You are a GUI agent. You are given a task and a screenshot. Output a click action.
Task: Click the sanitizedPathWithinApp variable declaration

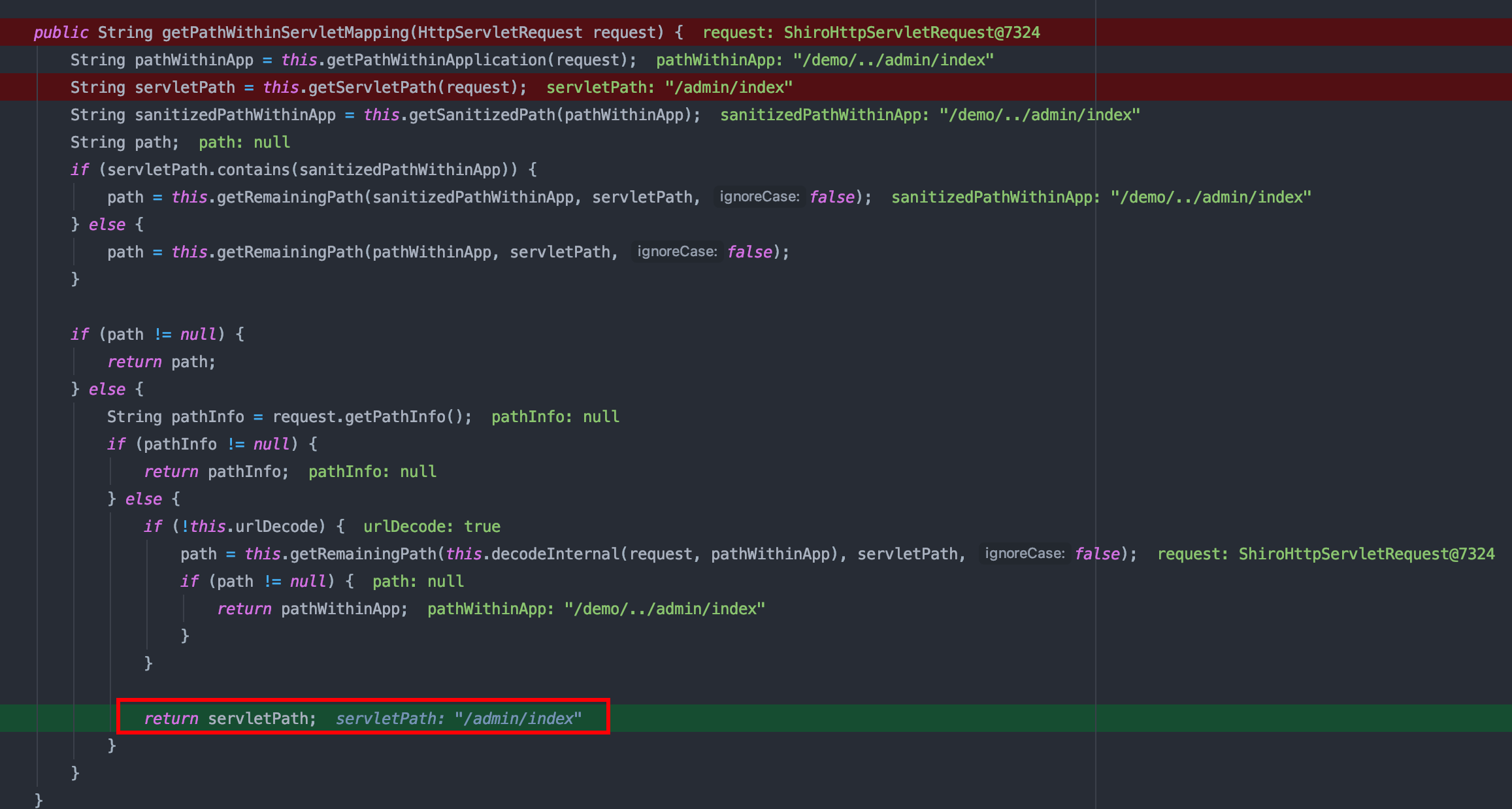(x=235, y=115)
